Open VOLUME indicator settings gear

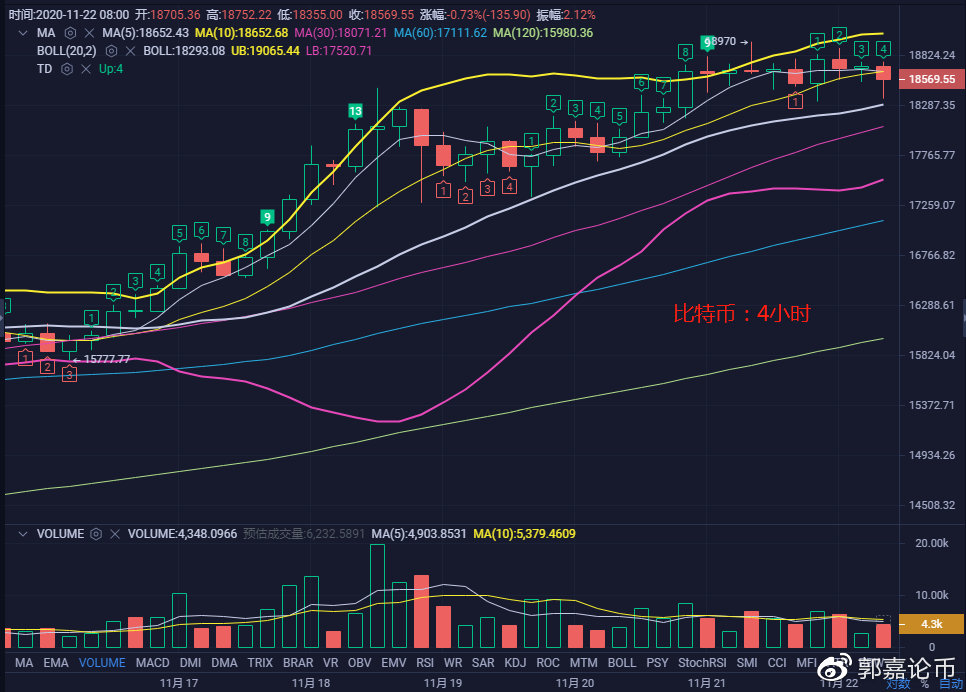96,534
